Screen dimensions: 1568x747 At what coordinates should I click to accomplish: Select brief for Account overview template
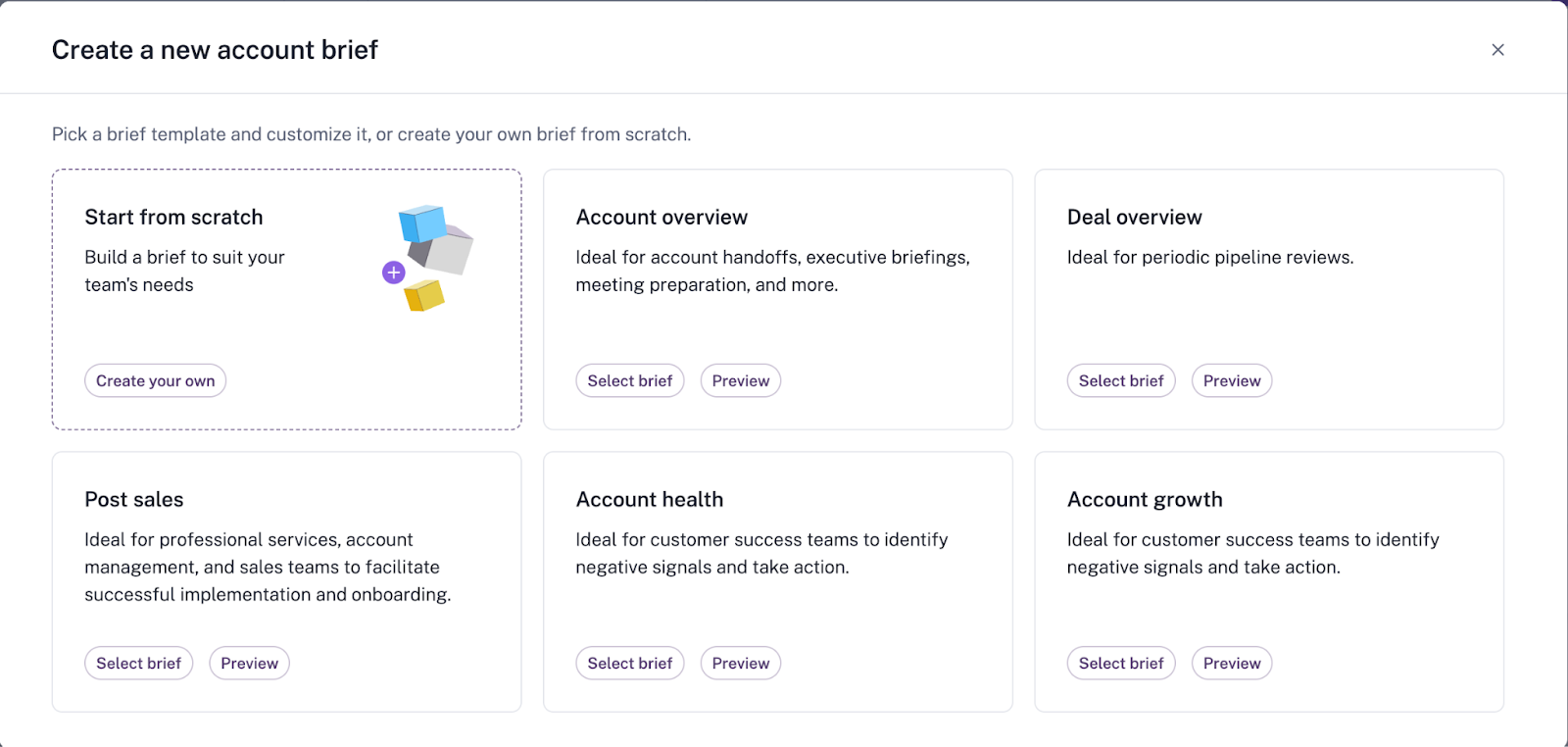(x=629, y=380)
